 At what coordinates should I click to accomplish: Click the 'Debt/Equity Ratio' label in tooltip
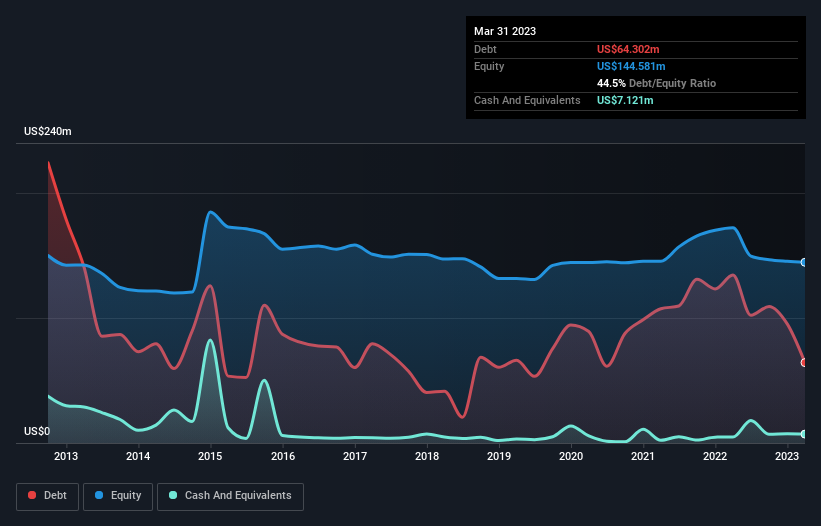click(672, 83)
